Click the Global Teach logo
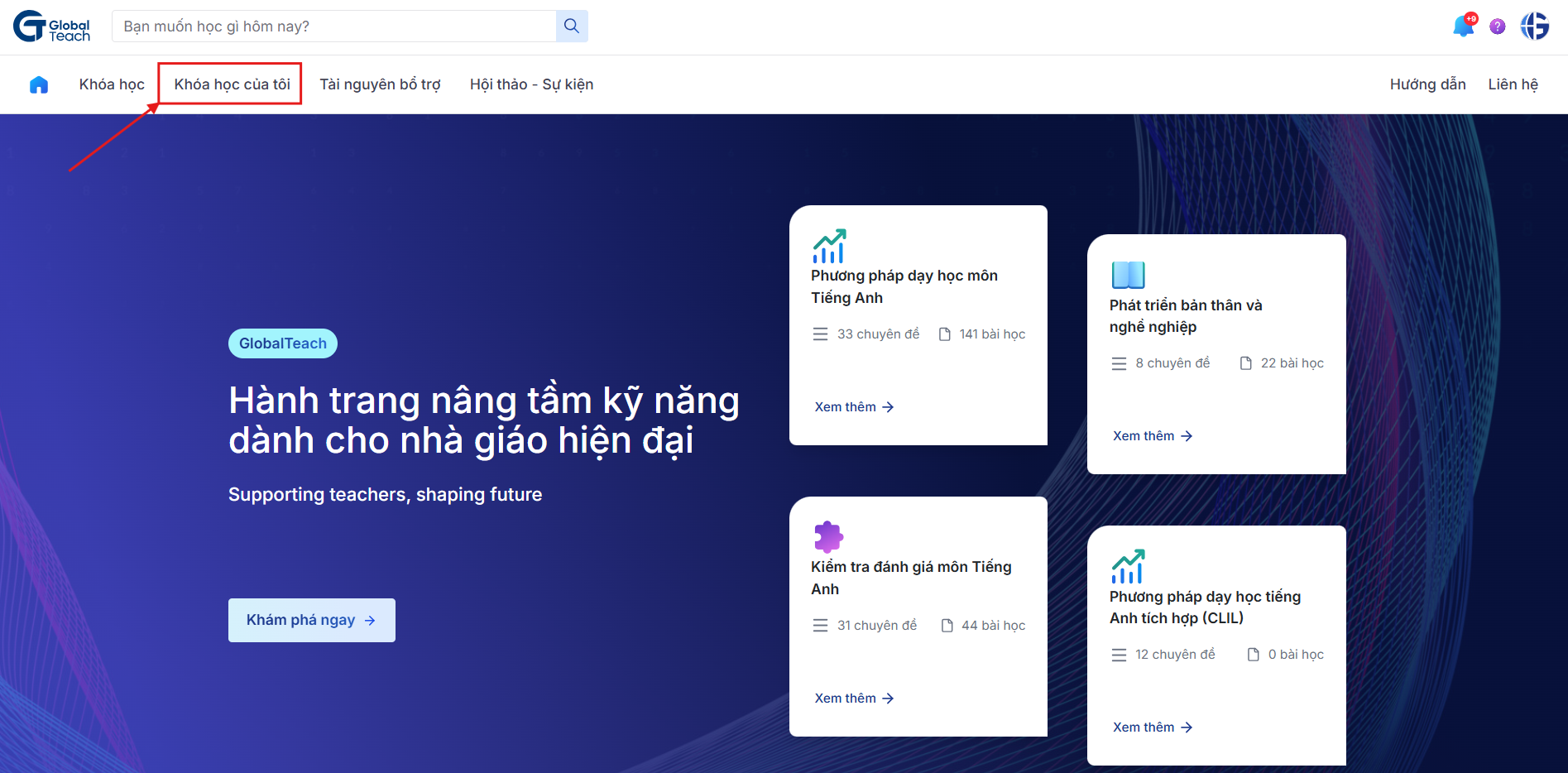The image size is (1568, 773). coord(51,26)
